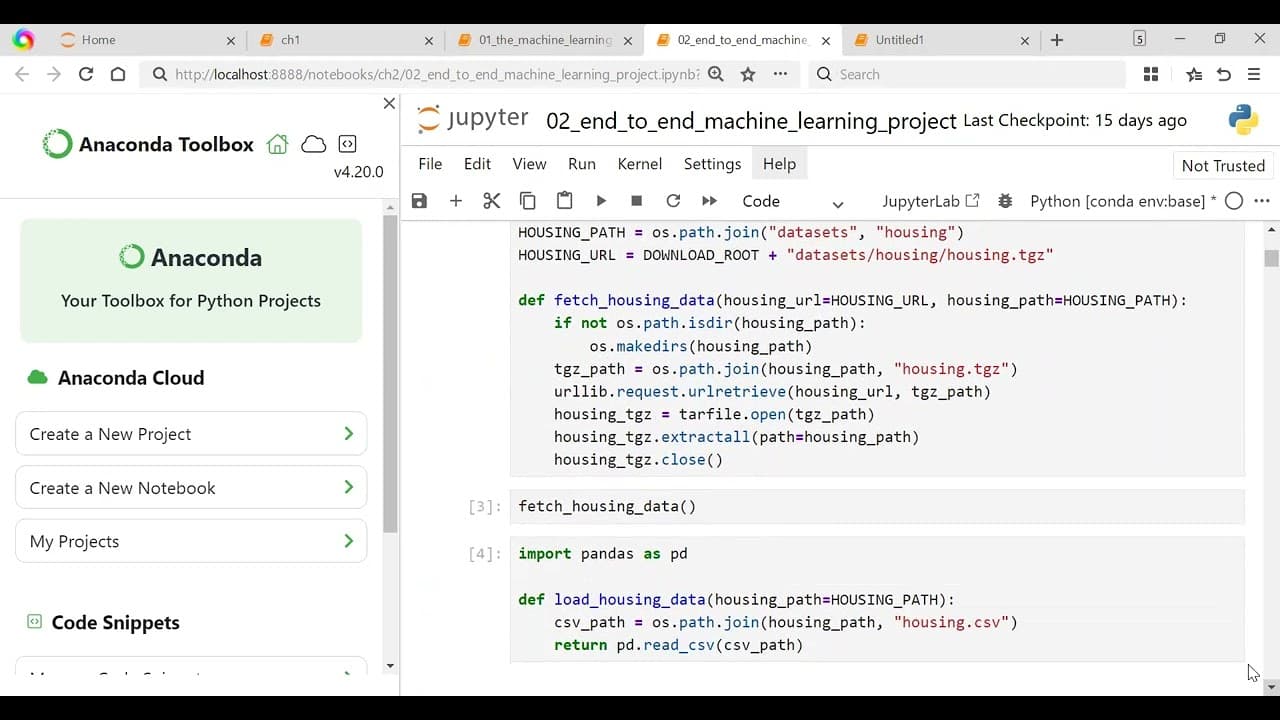Run the selected cell with the play icon

601,201
